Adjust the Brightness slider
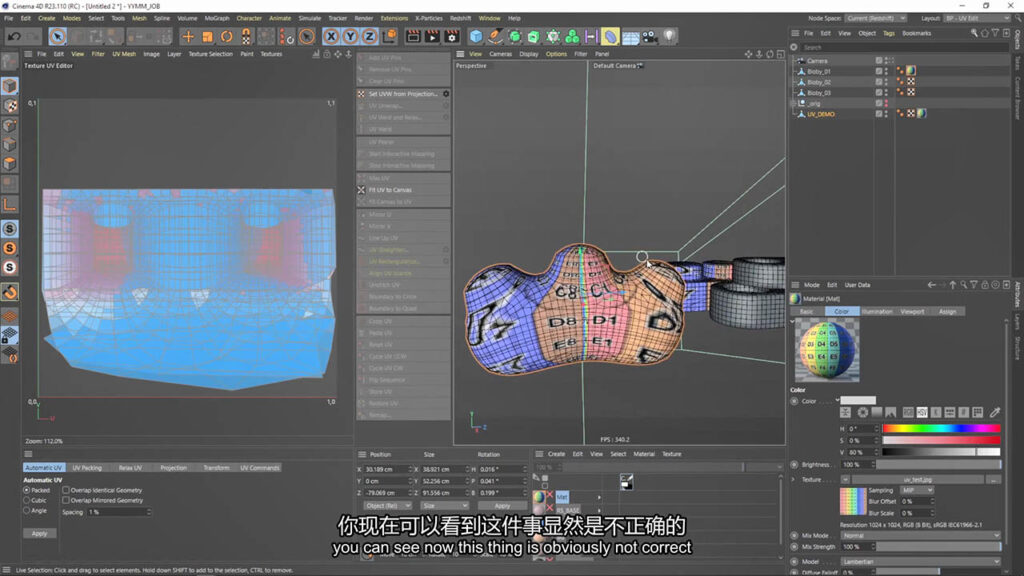This screenshot has height=576, width=1024. click(x=938, y=464)
